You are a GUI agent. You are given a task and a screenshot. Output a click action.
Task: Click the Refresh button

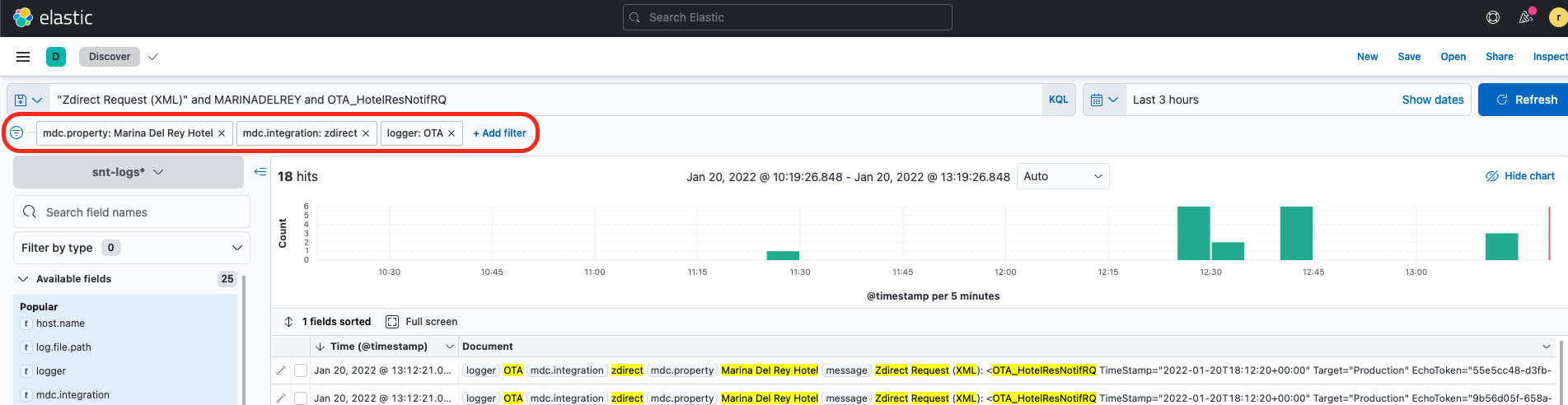click(1524, 100)
